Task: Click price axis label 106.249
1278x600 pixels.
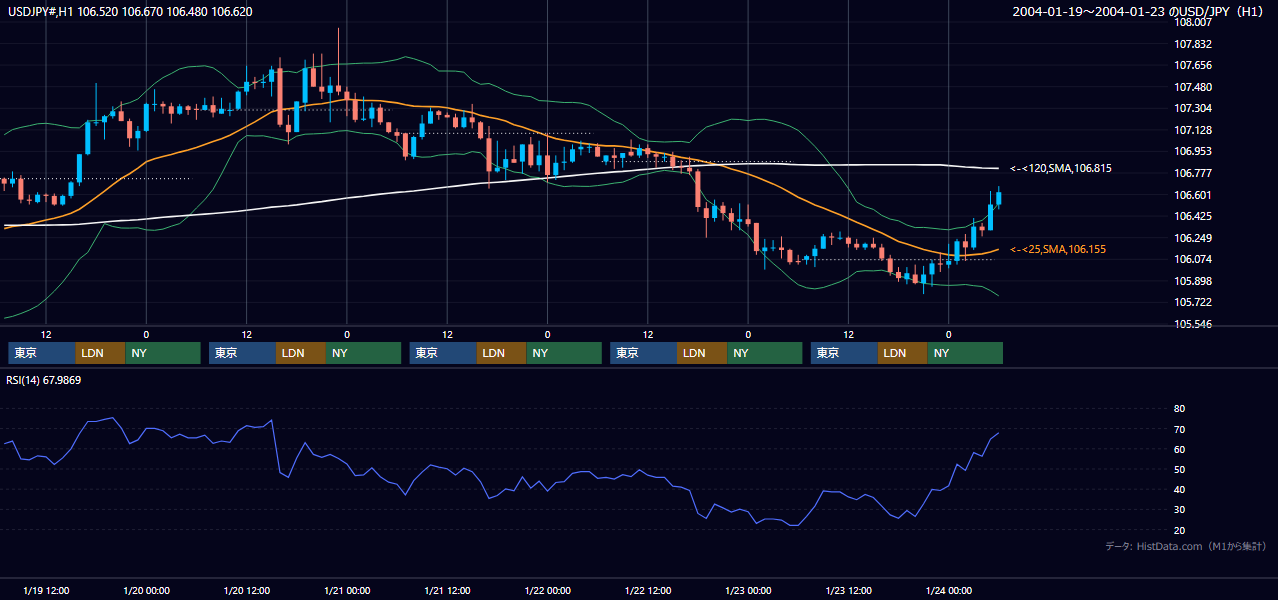Action: [1193, 238]
